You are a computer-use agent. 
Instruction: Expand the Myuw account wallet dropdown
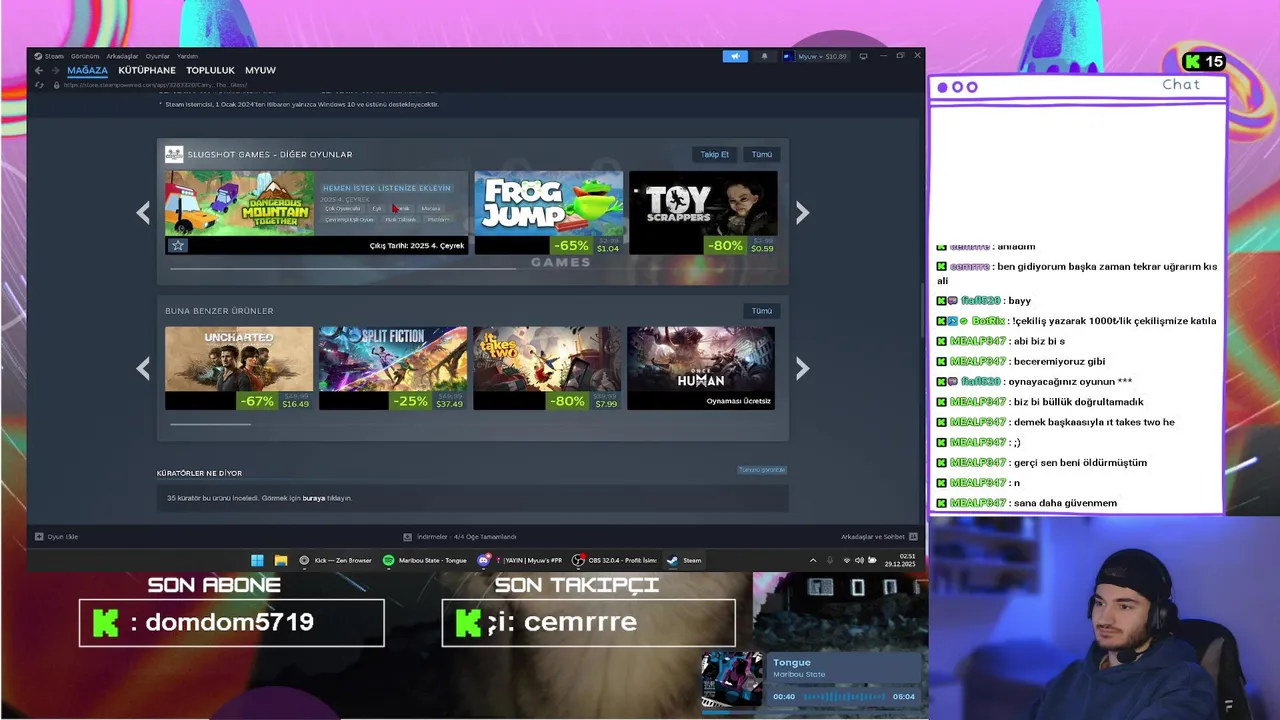click(x=823, y=56)
